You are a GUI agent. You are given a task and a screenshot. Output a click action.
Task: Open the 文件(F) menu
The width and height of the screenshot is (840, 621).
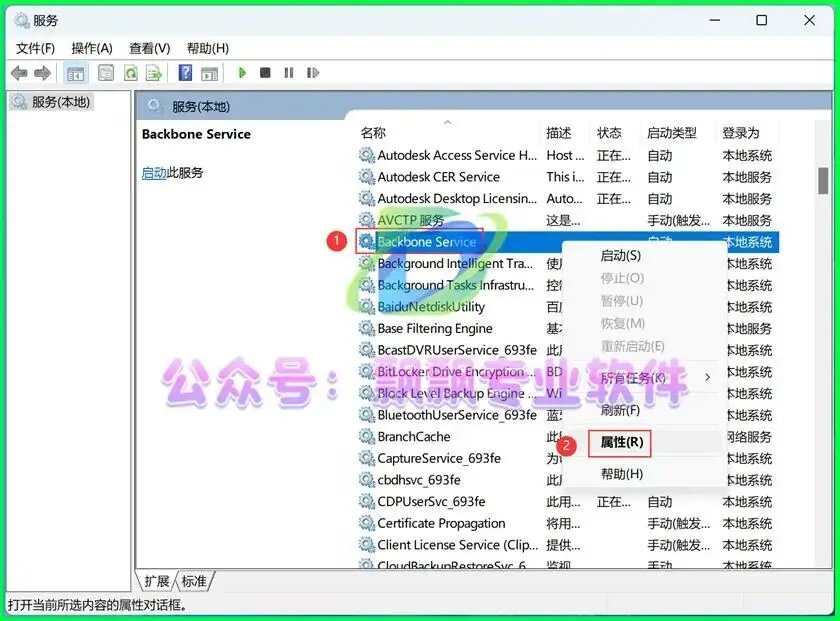point(35,48)
